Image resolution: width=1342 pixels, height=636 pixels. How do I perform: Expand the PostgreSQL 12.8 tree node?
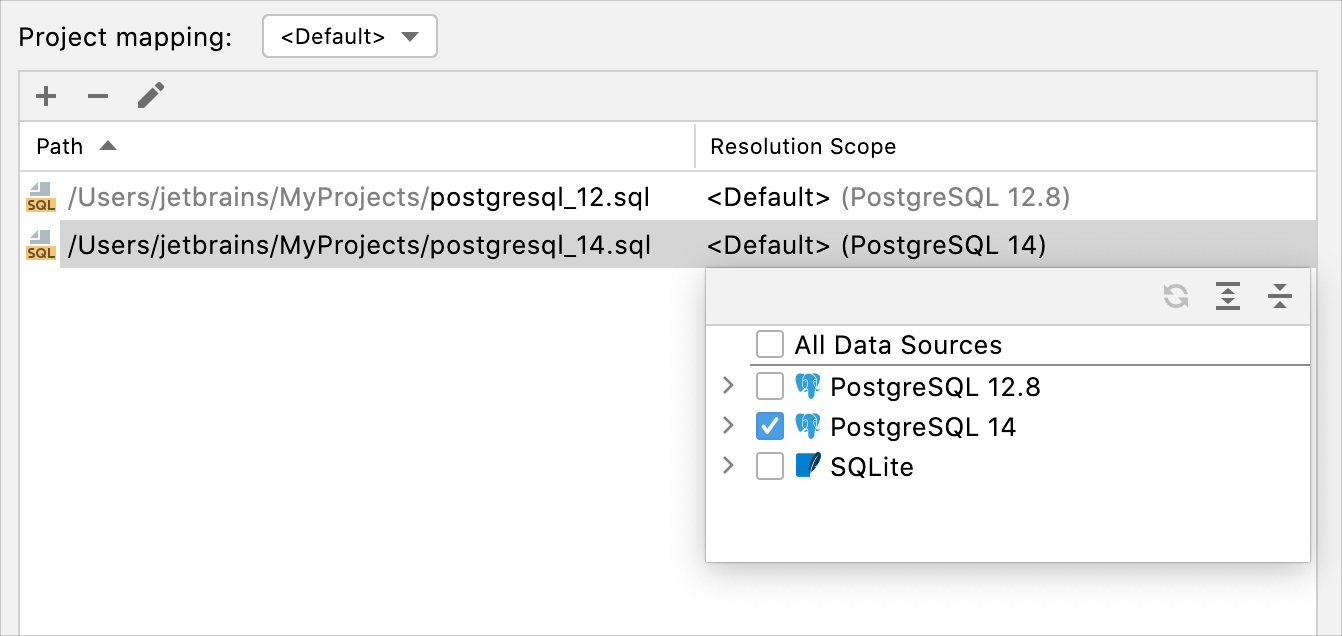728,386
